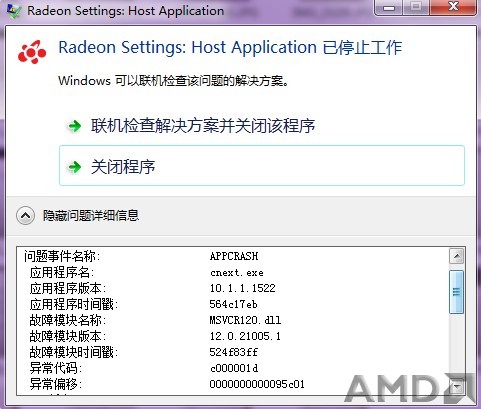Screen dimensions: 481x409
Task: Select the MSVCR120.dll fault module value
Action: point(245,320)
